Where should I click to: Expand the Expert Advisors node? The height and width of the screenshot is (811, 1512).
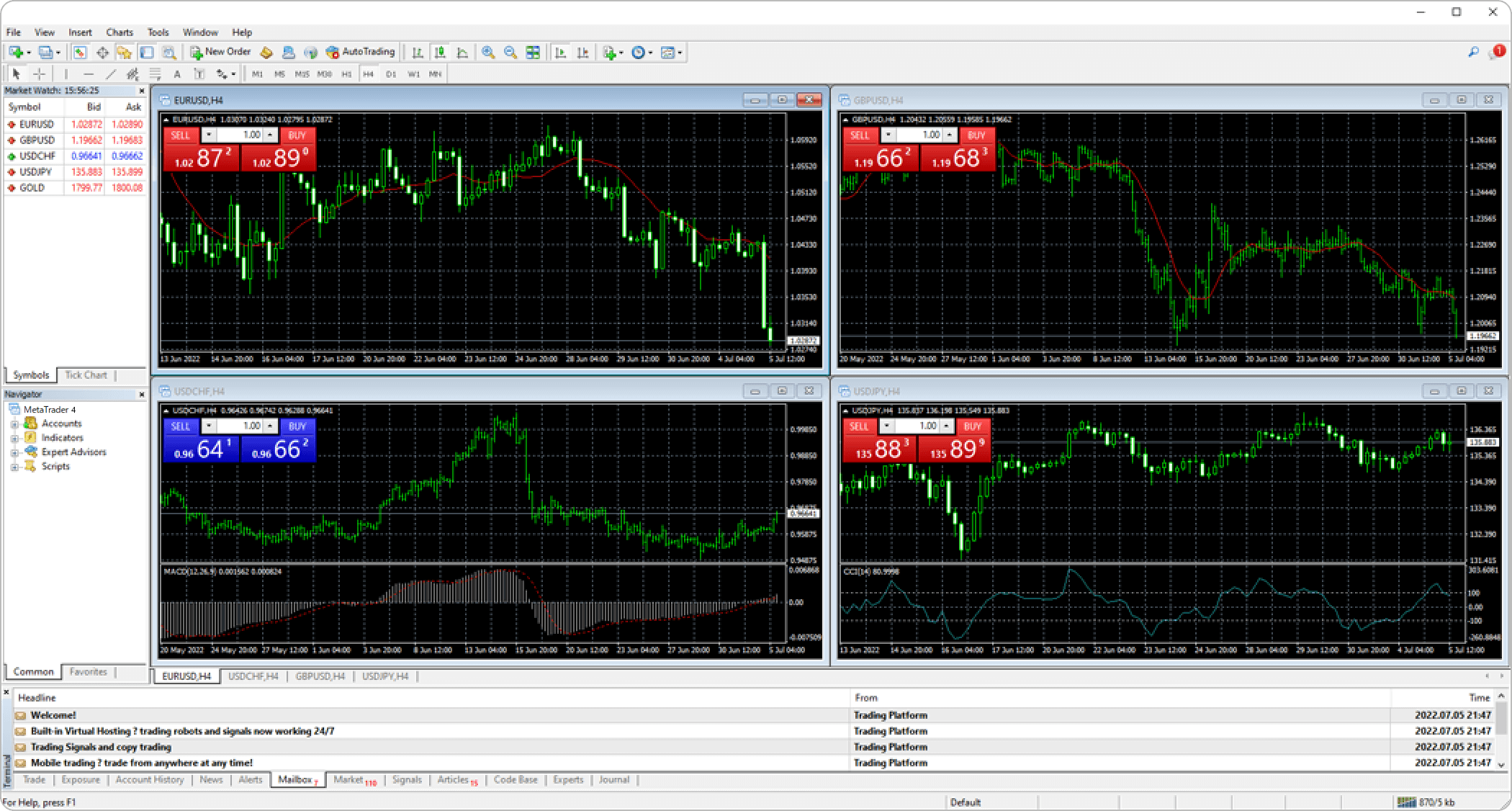point(14,453)
